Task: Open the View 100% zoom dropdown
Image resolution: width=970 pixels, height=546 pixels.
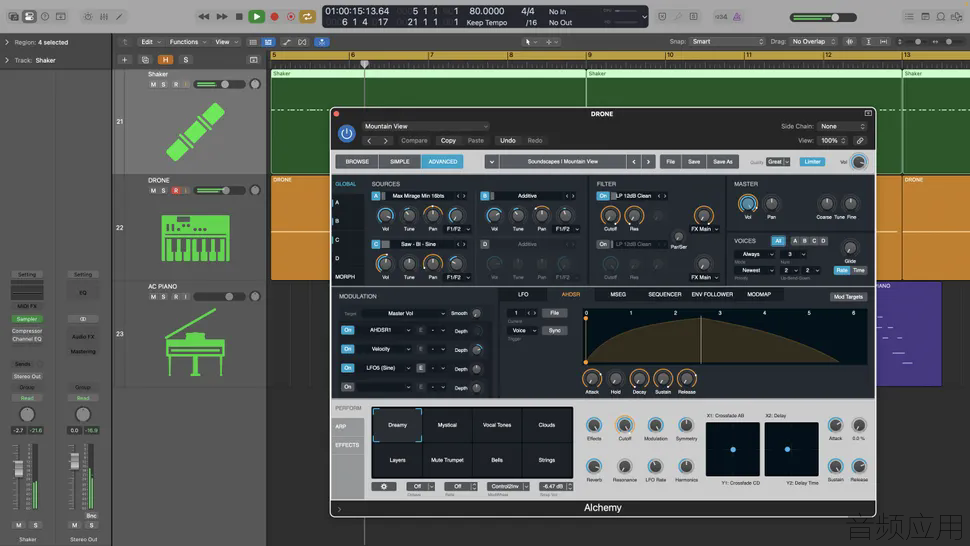Action: click(x=833, y=140)
